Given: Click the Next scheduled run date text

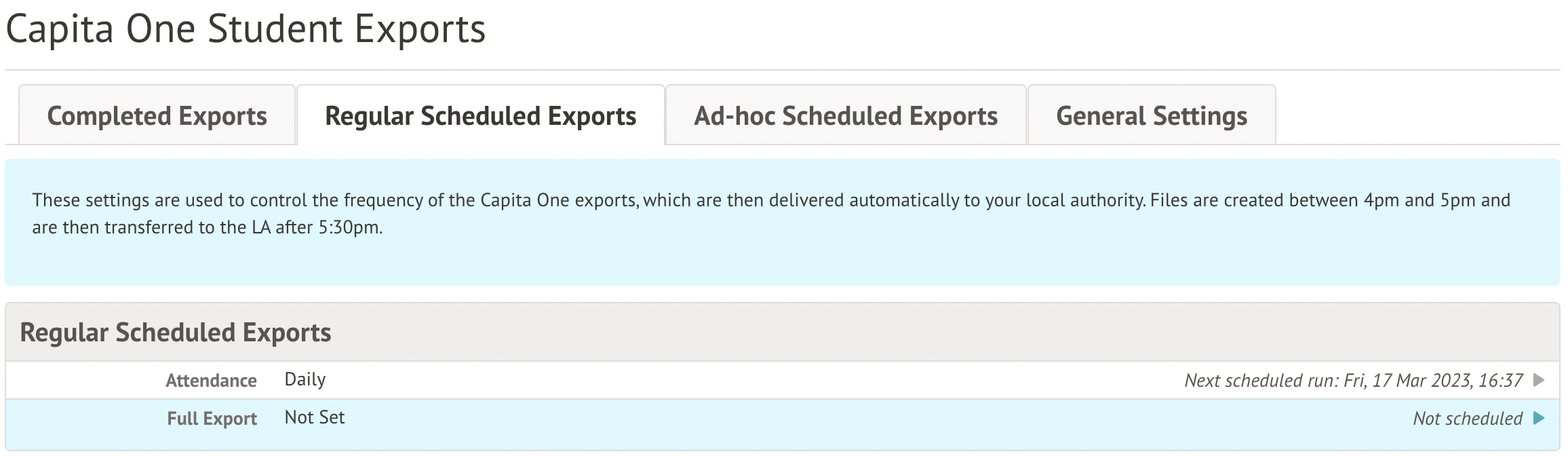Looking at the screenshot, I should point(1353,381).
